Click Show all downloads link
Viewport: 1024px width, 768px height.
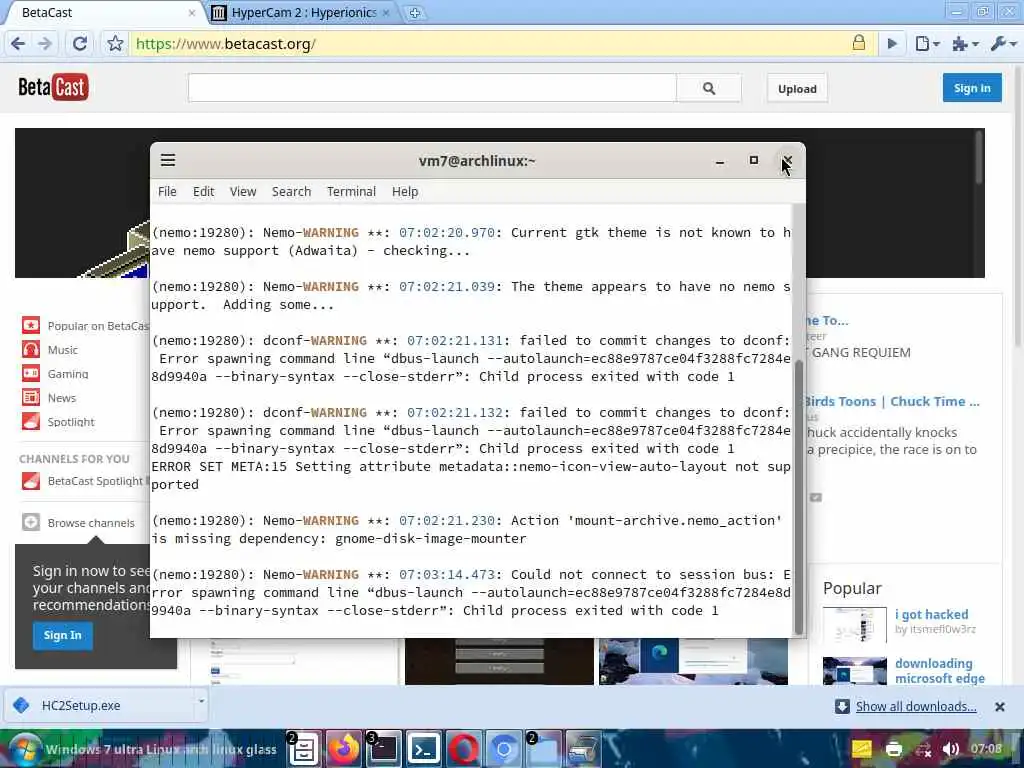(x=916, y=706)
